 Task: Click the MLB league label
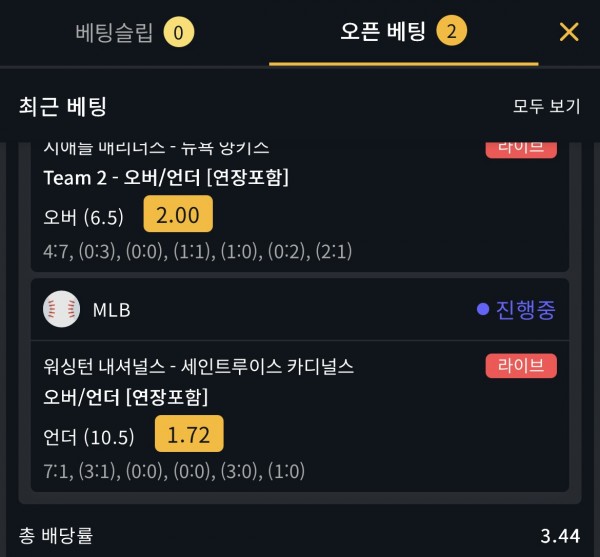(x=111, y=310)
